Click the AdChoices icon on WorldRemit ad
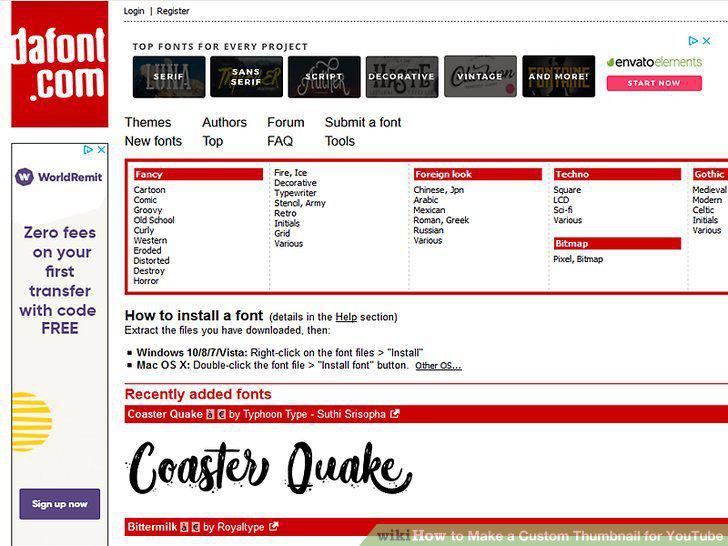728x546 pixels. click(x=88, y=150)
